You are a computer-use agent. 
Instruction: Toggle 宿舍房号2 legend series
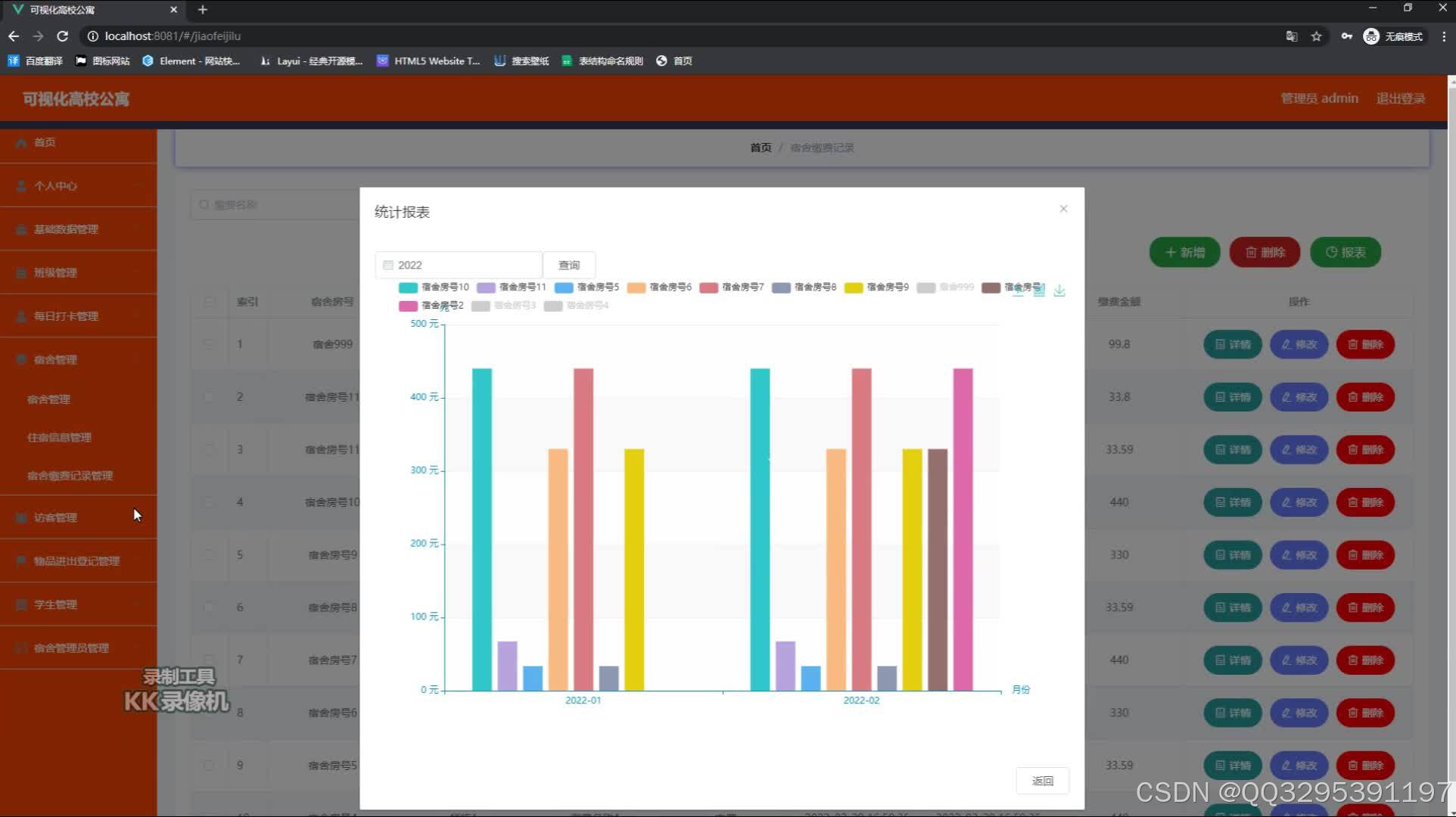[431, 306]
